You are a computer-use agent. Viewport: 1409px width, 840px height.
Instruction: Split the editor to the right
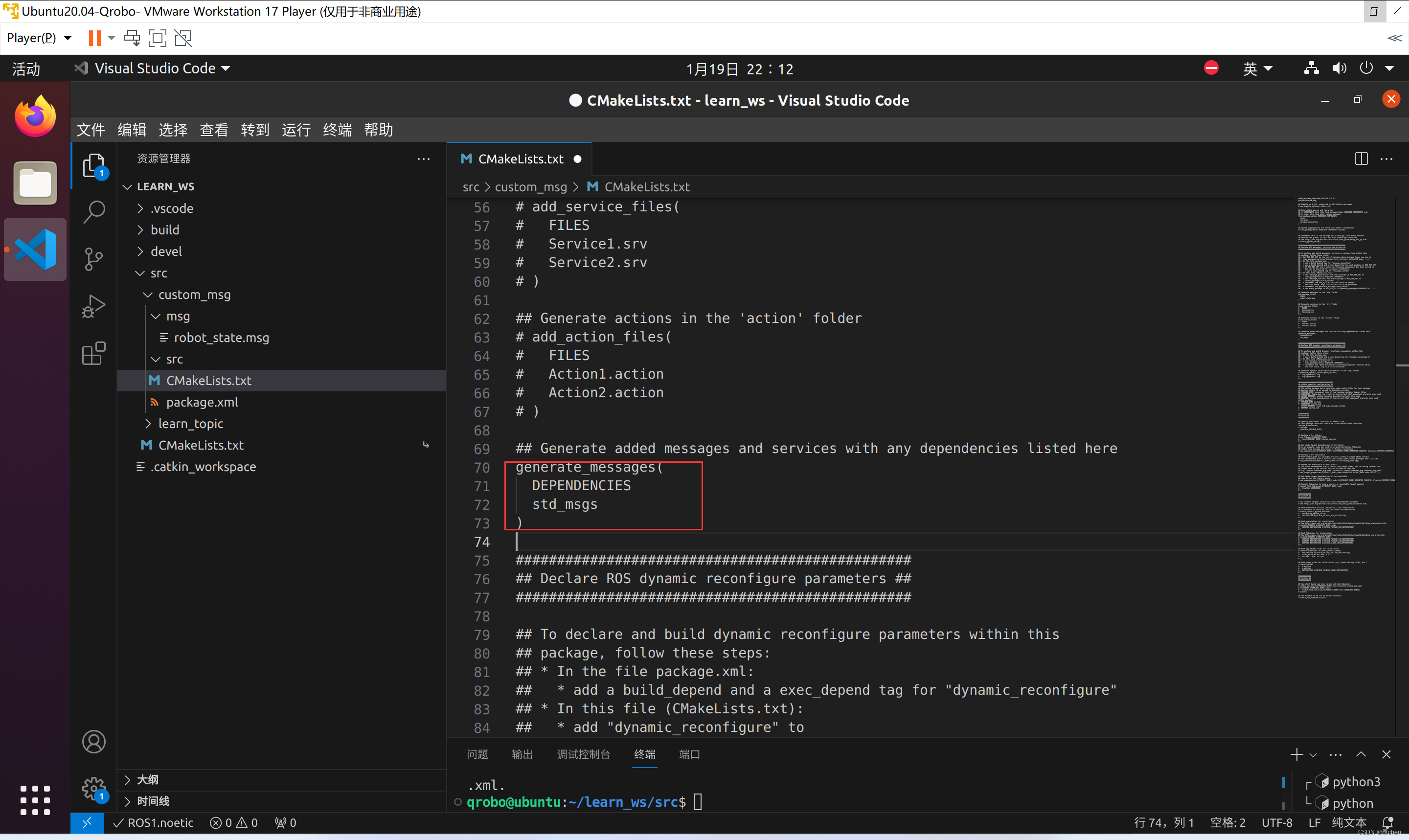tap(1361, 159)
